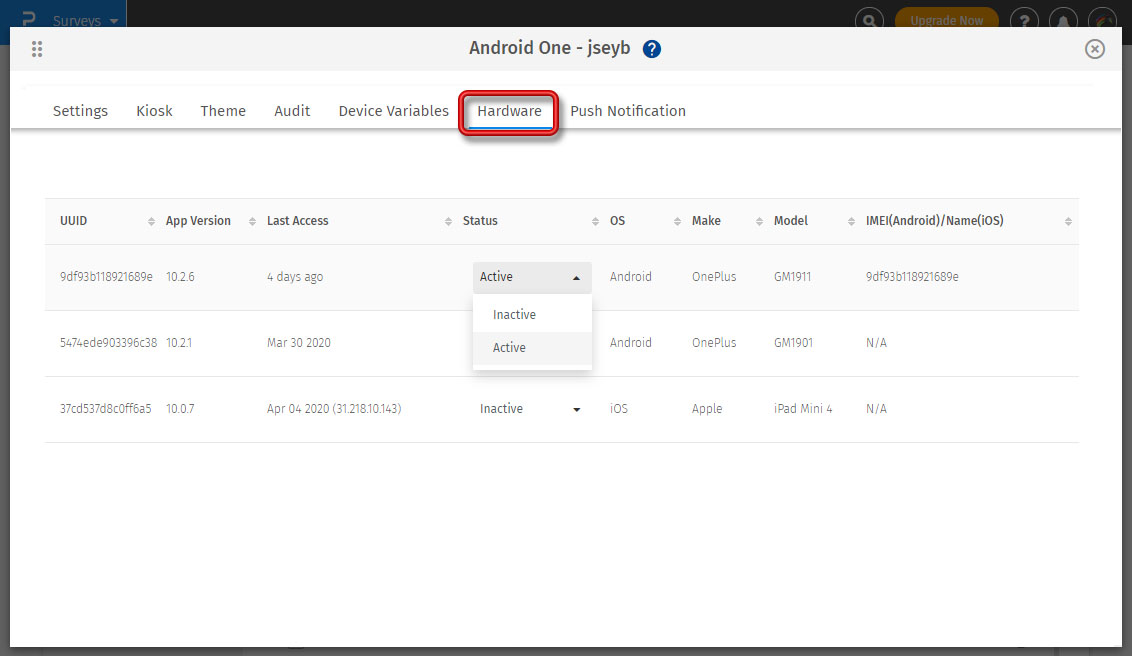This screenshot has height=656, width=1132.
Task: Click the search magnifier icon
Action: [x=870, y=20]
